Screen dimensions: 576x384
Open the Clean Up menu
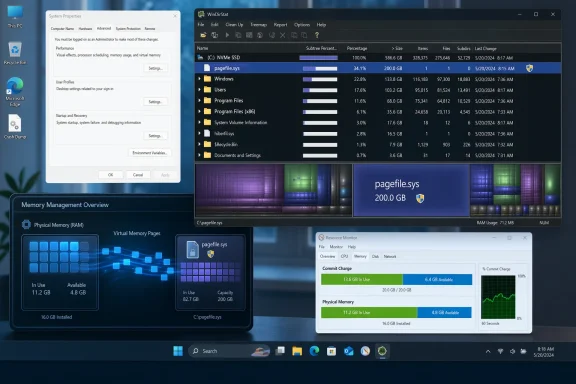tap(234, 25)
